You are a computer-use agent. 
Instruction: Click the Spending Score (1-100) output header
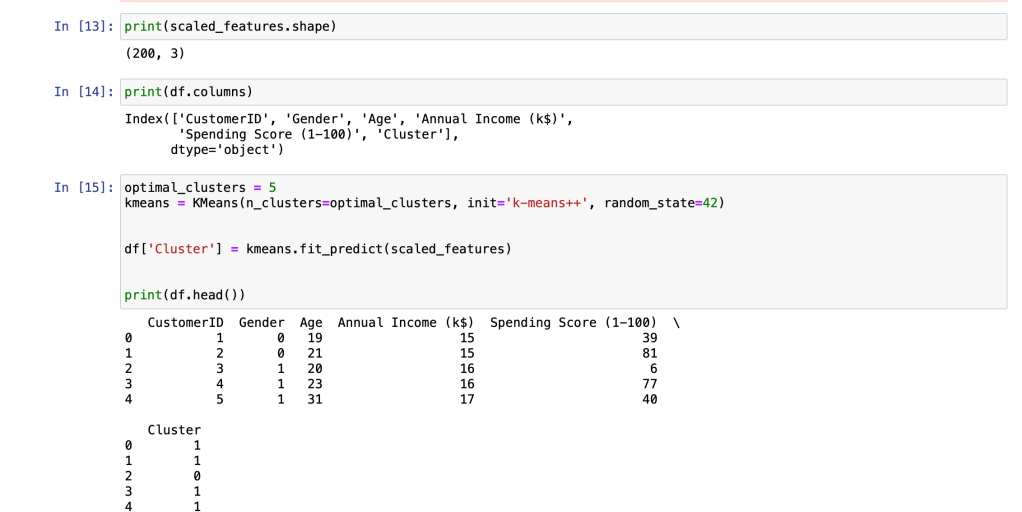pos(573,323)
